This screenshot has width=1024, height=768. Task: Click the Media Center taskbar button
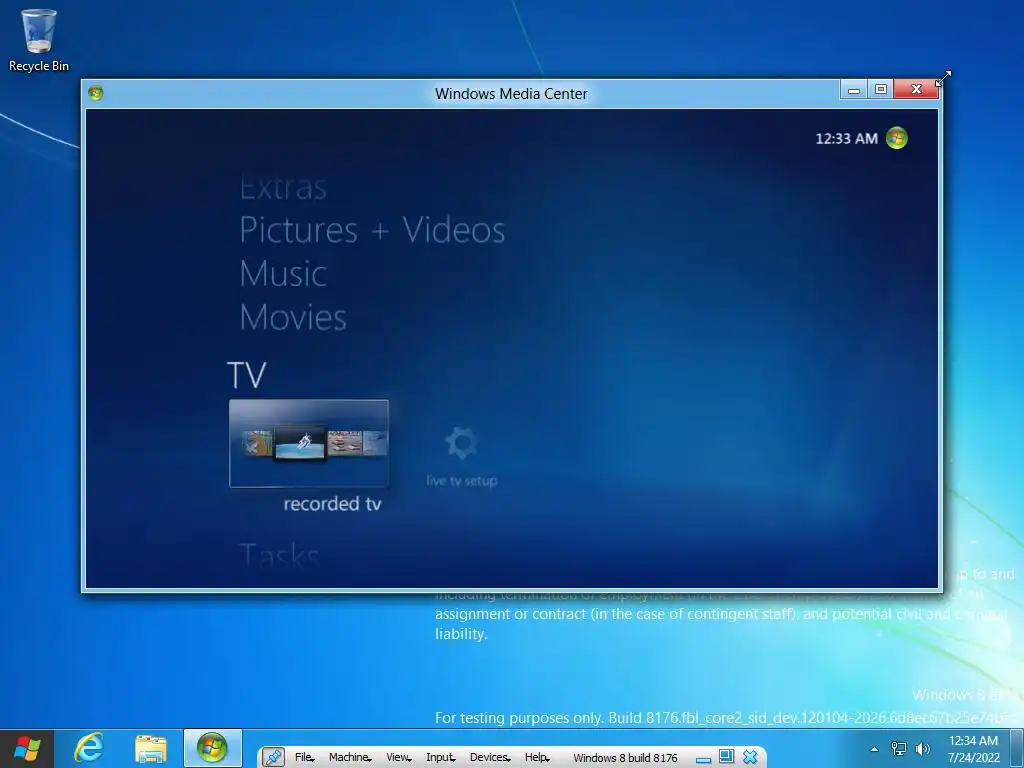point(213,748)
